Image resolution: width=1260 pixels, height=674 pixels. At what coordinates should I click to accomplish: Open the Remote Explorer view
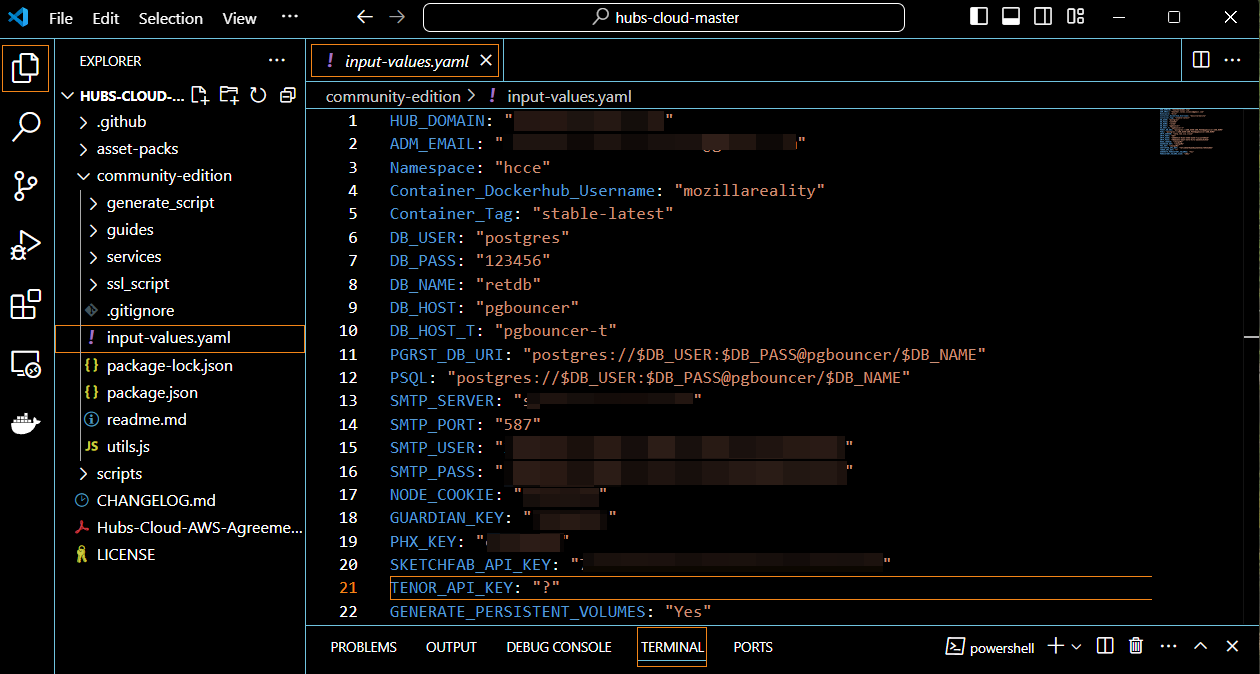26,364
